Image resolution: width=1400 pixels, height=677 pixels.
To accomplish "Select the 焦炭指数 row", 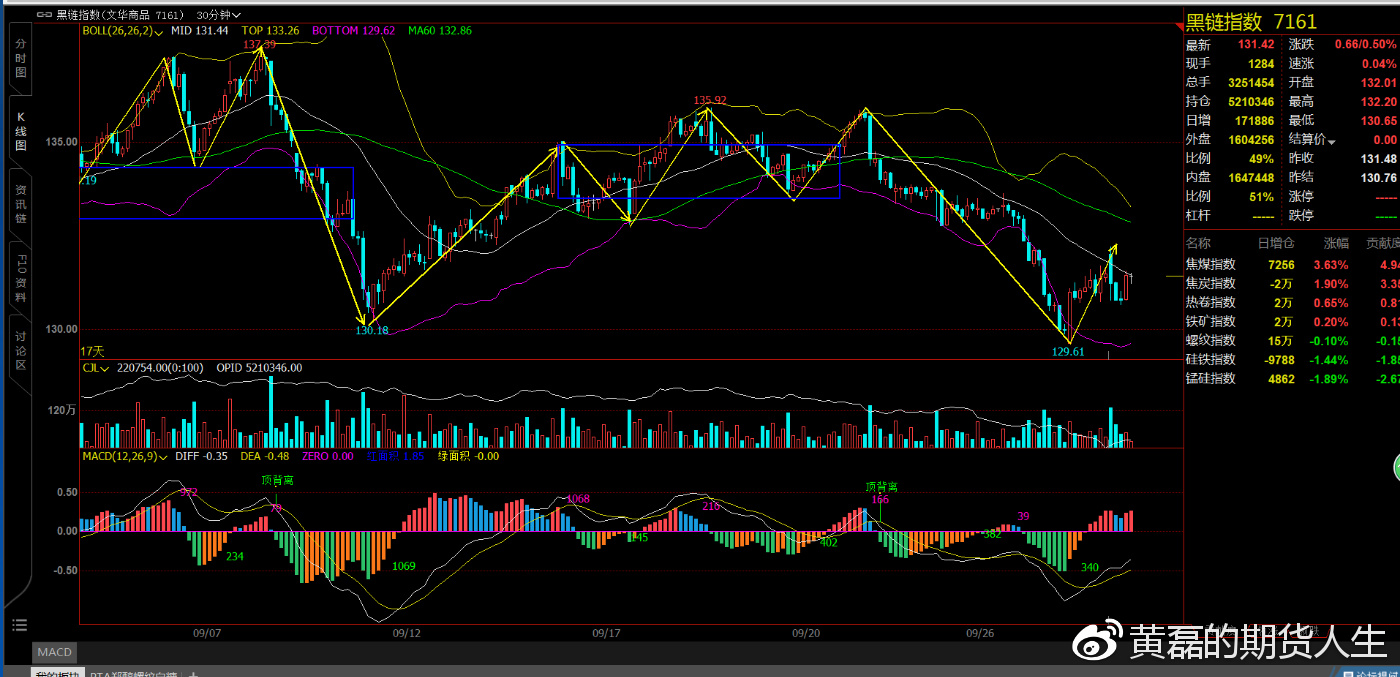I will coord(1292,284).
